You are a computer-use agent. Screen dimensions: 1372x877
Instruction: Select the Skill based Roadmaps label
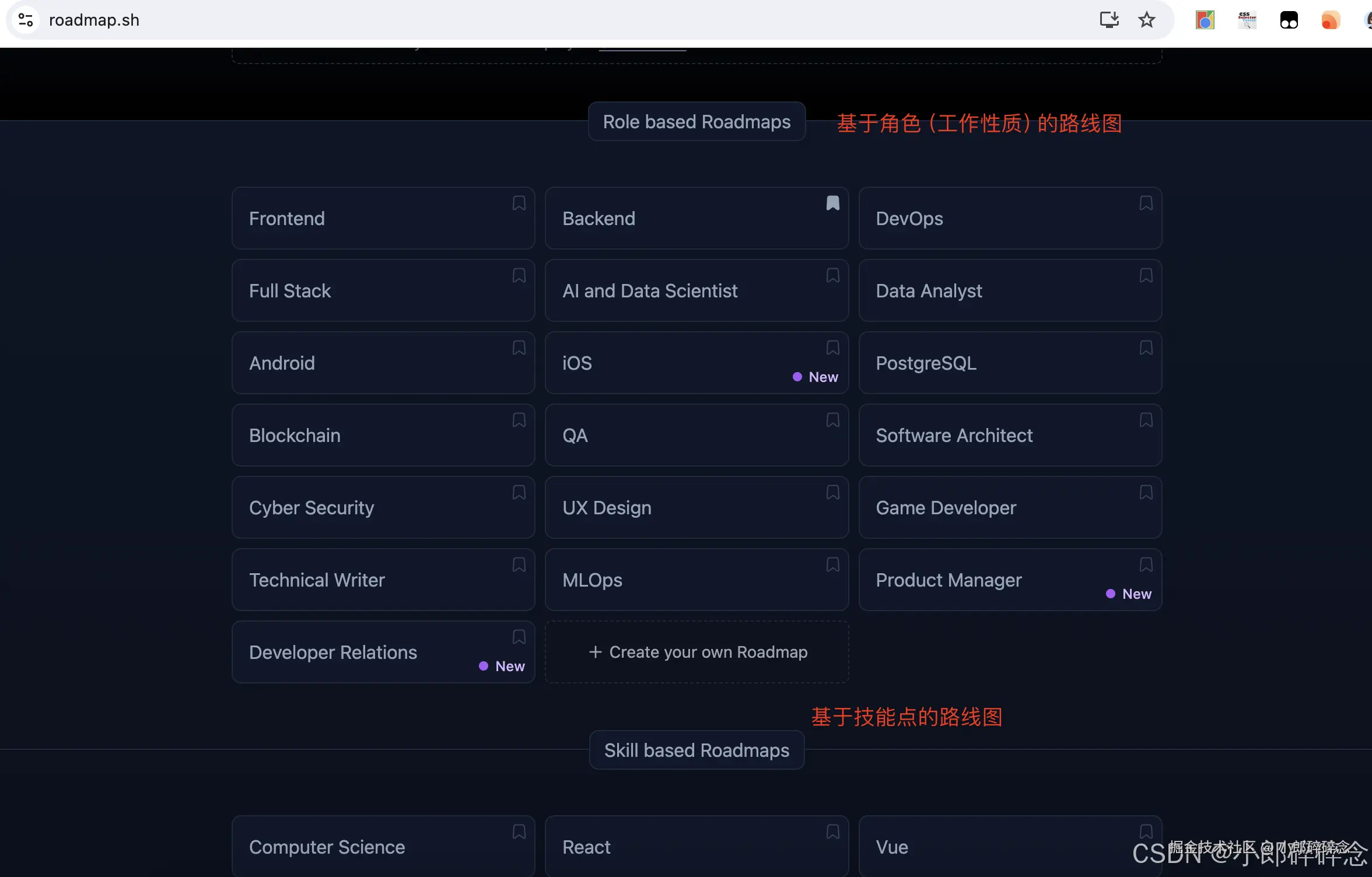coord(696,750)
